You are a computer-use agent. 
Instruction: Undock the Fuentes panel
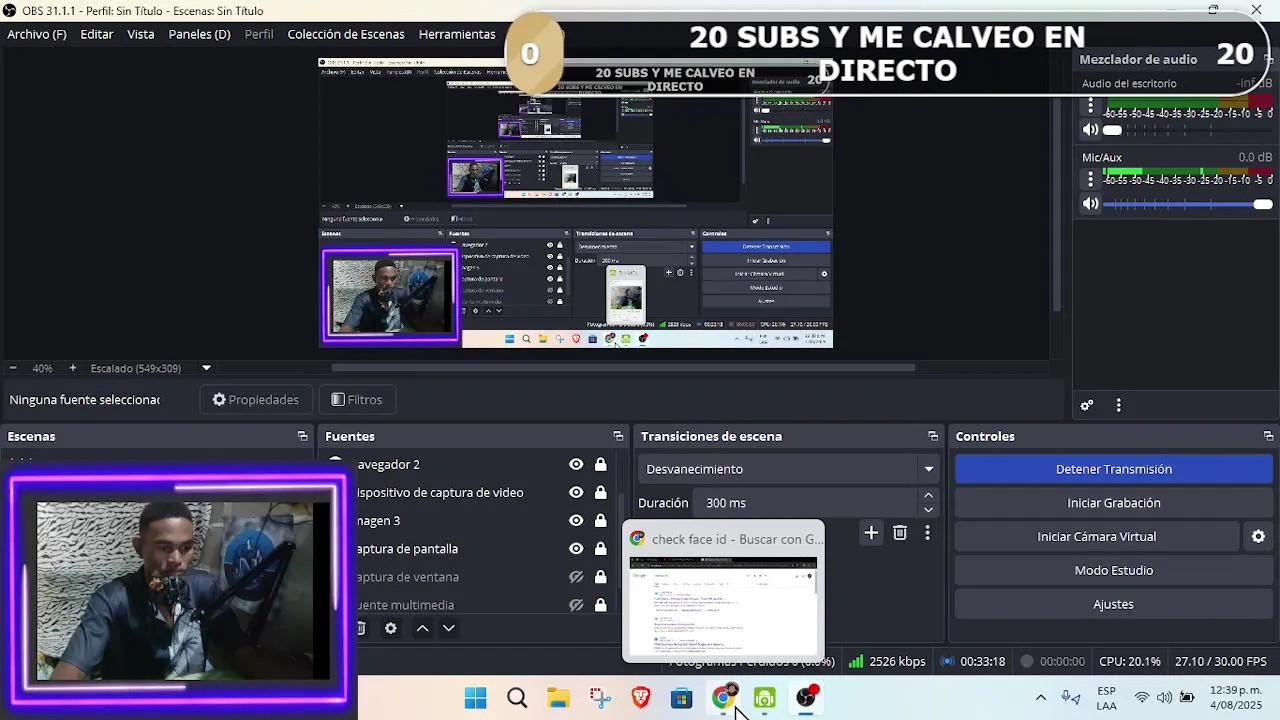[x=618, y=436]
